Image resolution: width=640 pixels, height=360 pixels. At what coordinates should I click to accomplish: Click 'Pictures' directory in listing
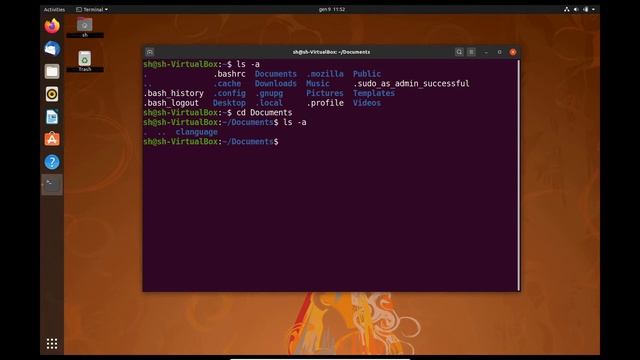325,93
